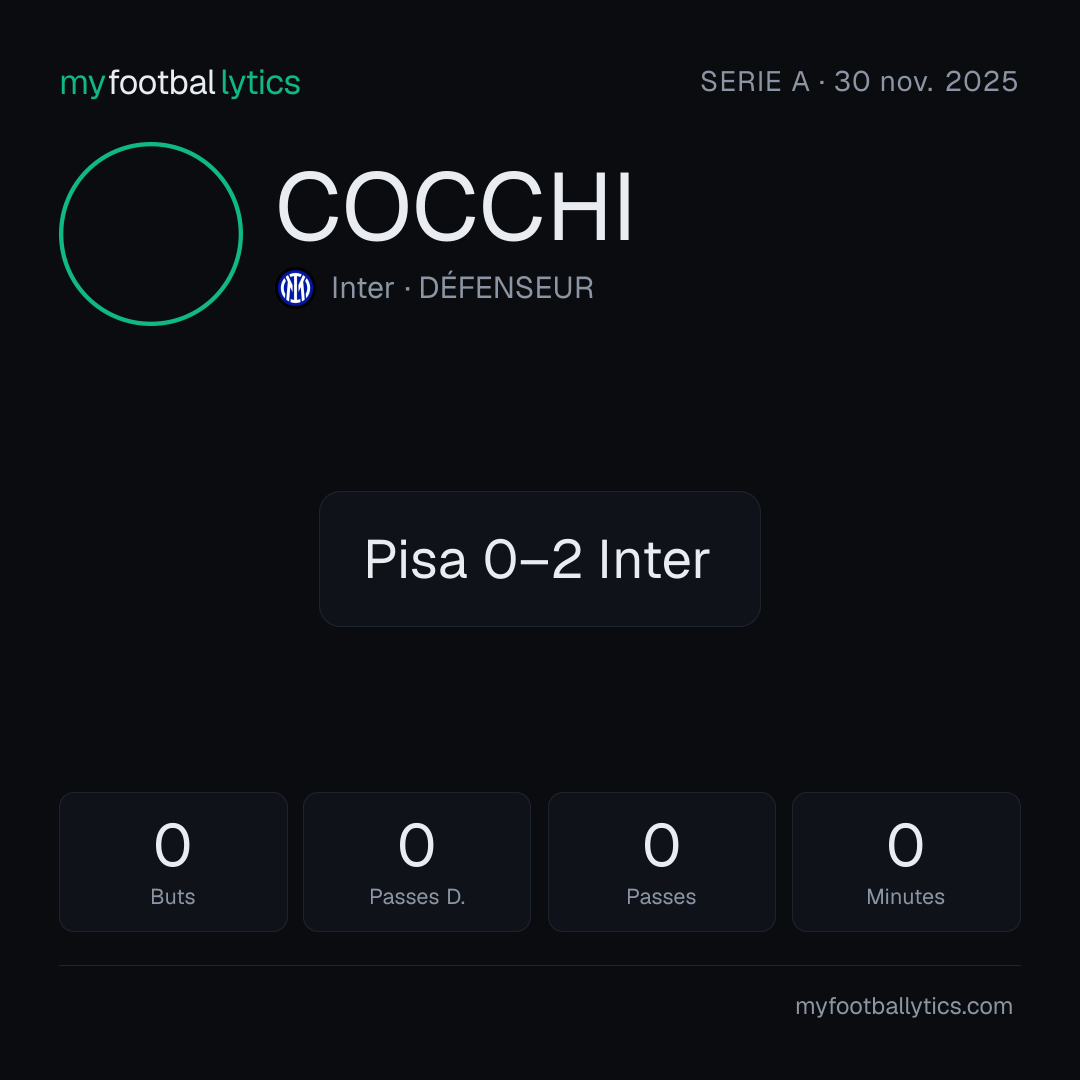Click the SERIE A competition label
1080x1080 pixels.
click(755, 81)
